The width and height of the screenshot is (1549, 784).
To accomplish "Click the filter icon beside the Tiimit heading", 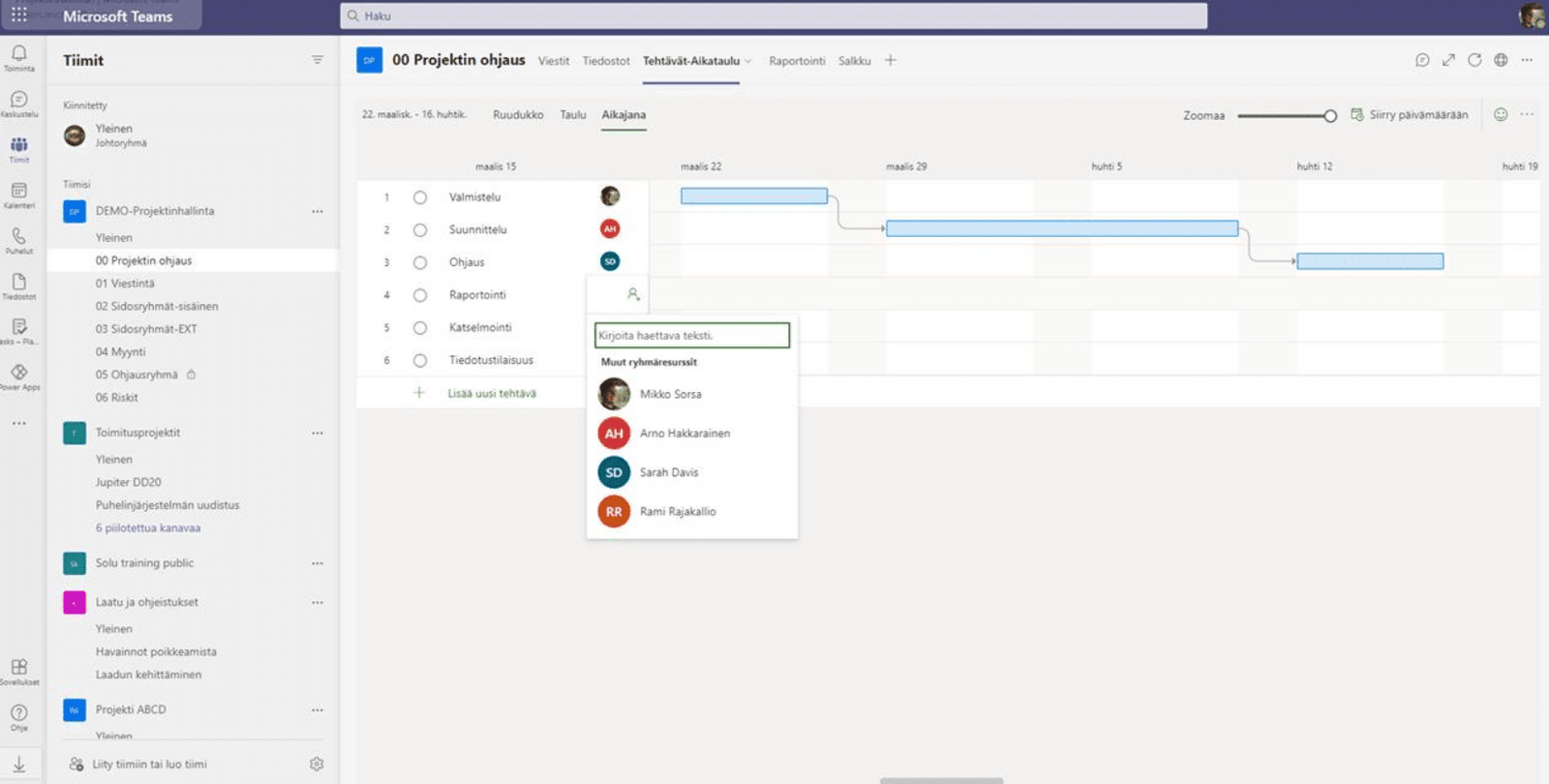I will pos(317,60).
